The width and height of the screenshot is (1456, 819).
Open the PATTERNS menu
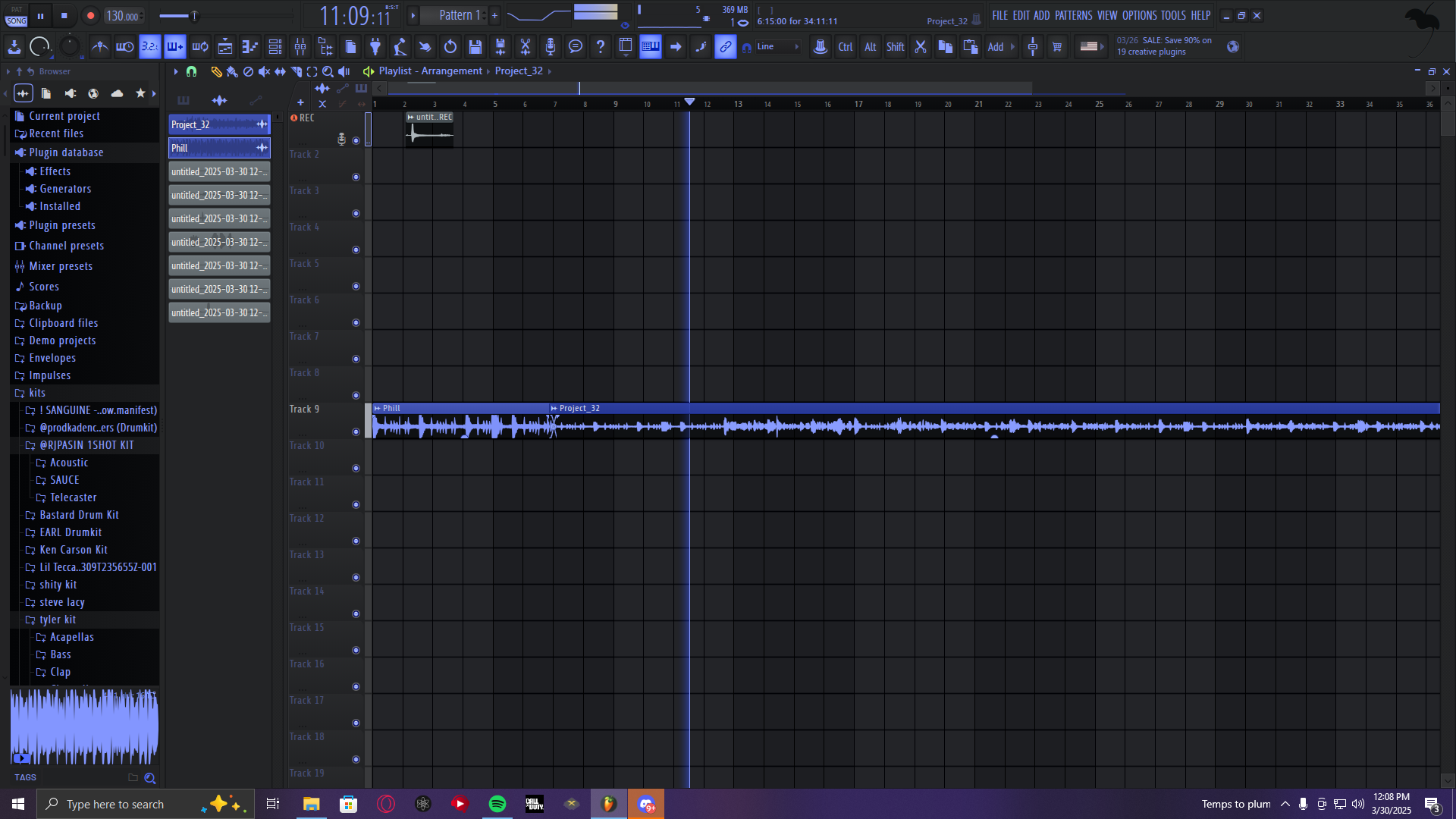pos(1073,15)
